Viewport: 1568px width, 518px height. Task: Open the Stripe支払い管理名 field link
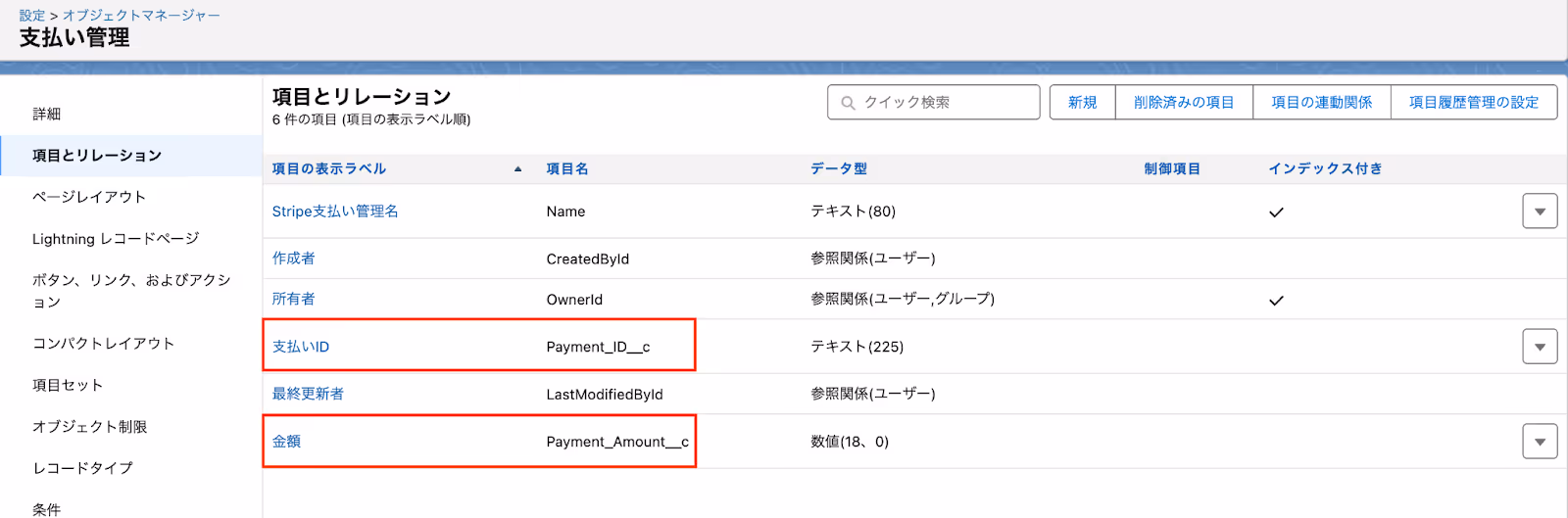click(335, 212)
